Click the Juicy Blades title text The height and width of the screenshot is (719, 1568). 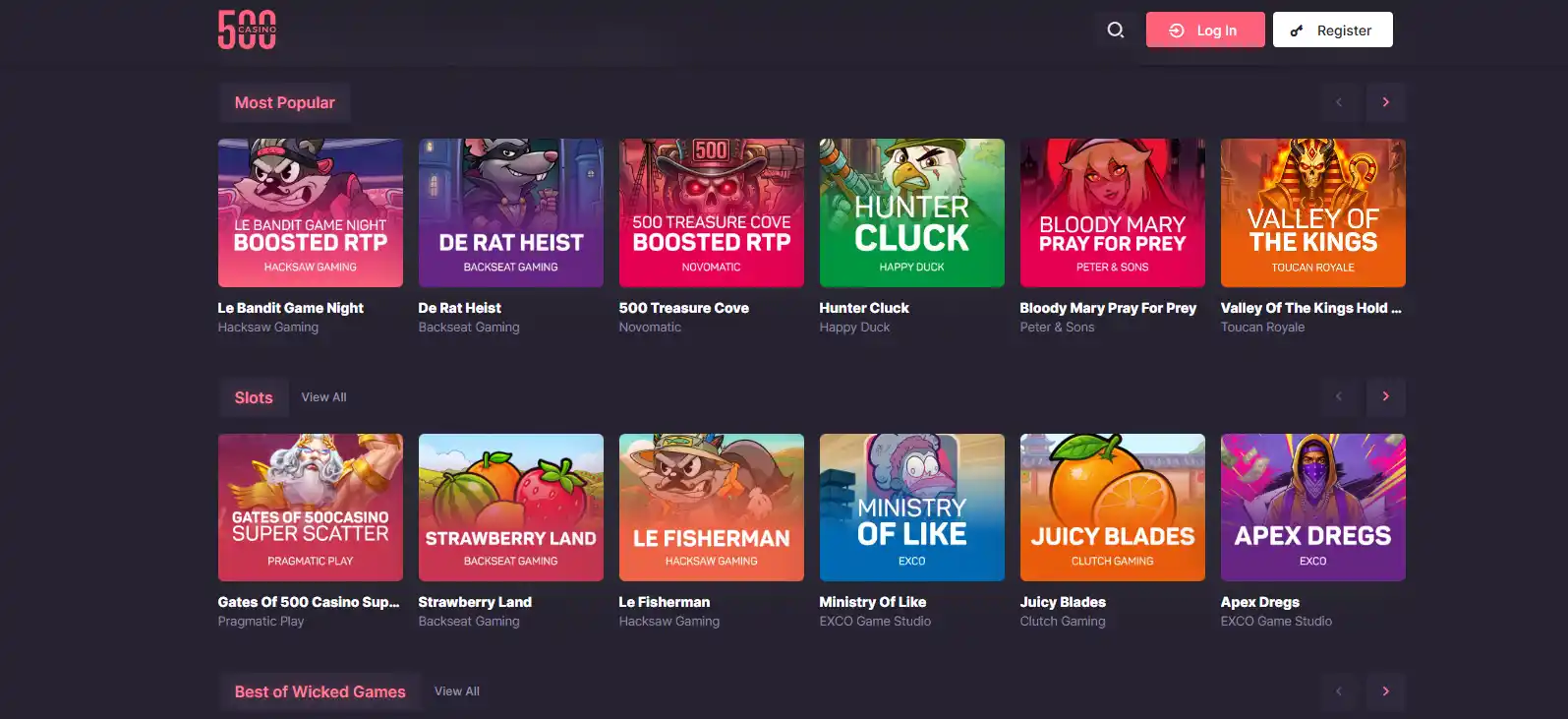[x=1063, y=602]
